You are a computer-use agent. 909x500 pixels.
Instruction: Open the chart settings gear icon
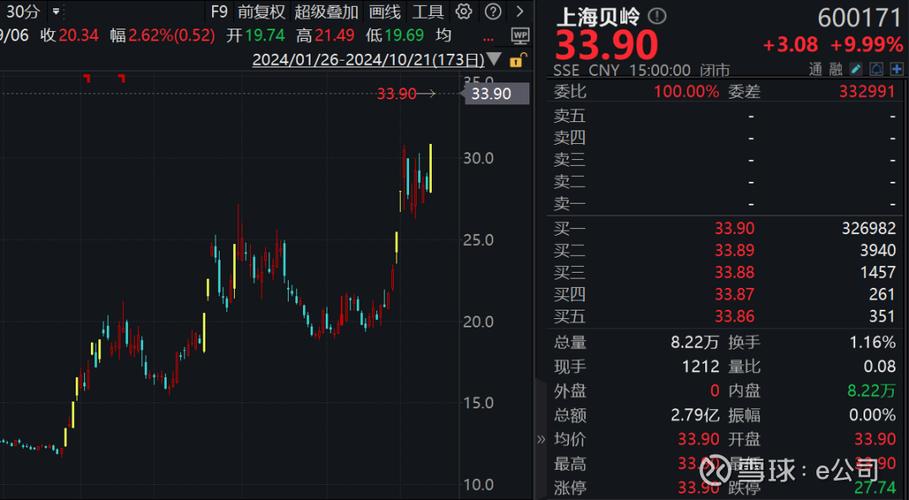tap(463, 11)
